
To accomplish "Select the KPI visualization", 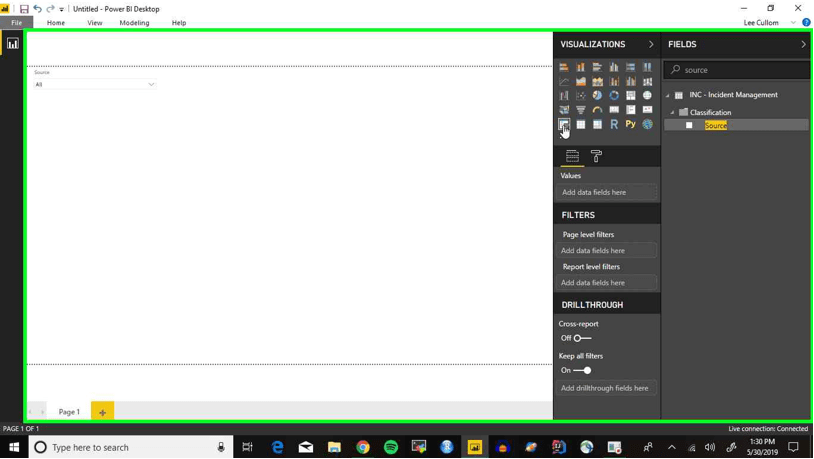I will tap(647, 110).
